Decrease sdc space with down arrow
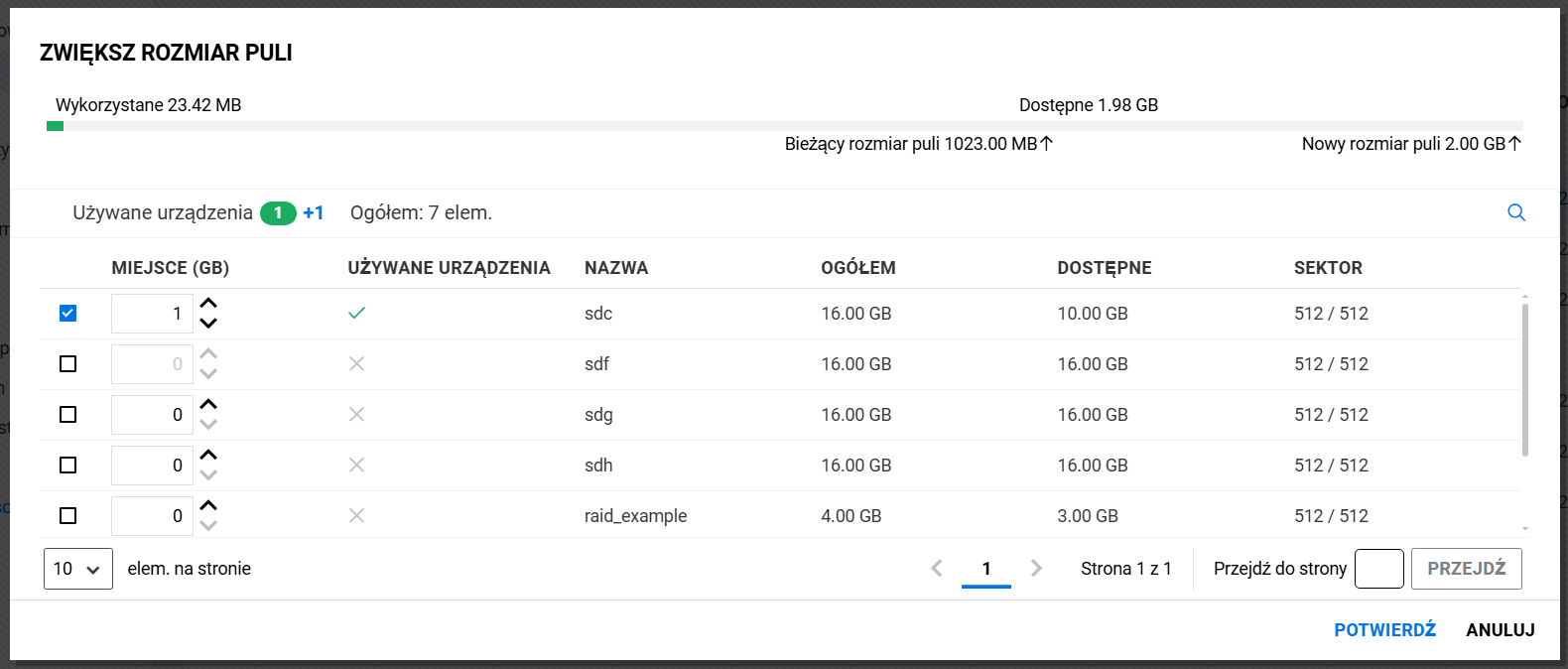 tap(208, 323)
